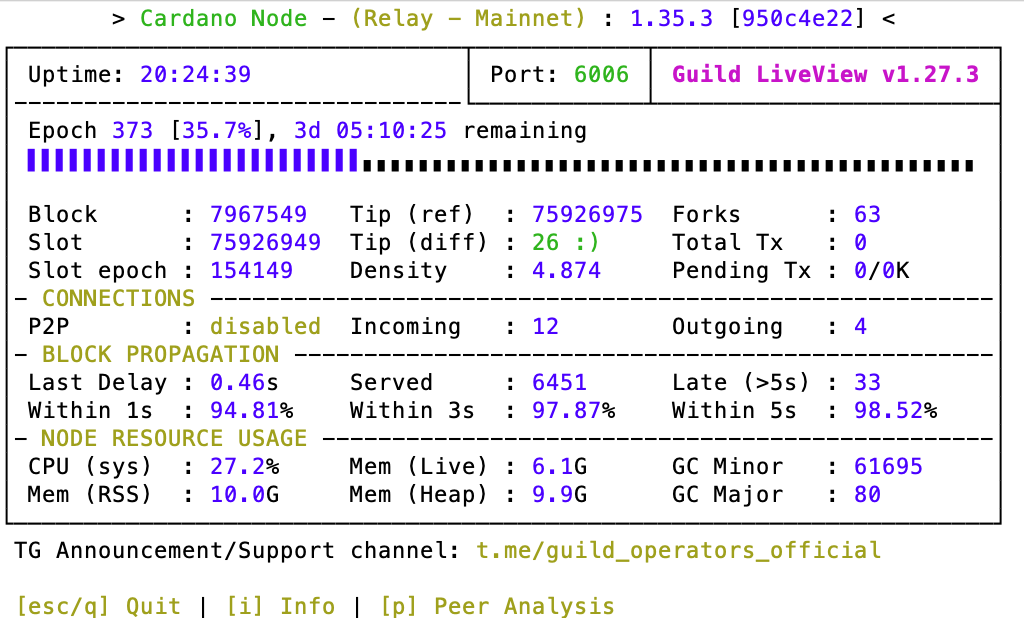1024x618 pixels.
Task: Select the Tip (ref) value 75926975
Action: click(x=587, y=214)
